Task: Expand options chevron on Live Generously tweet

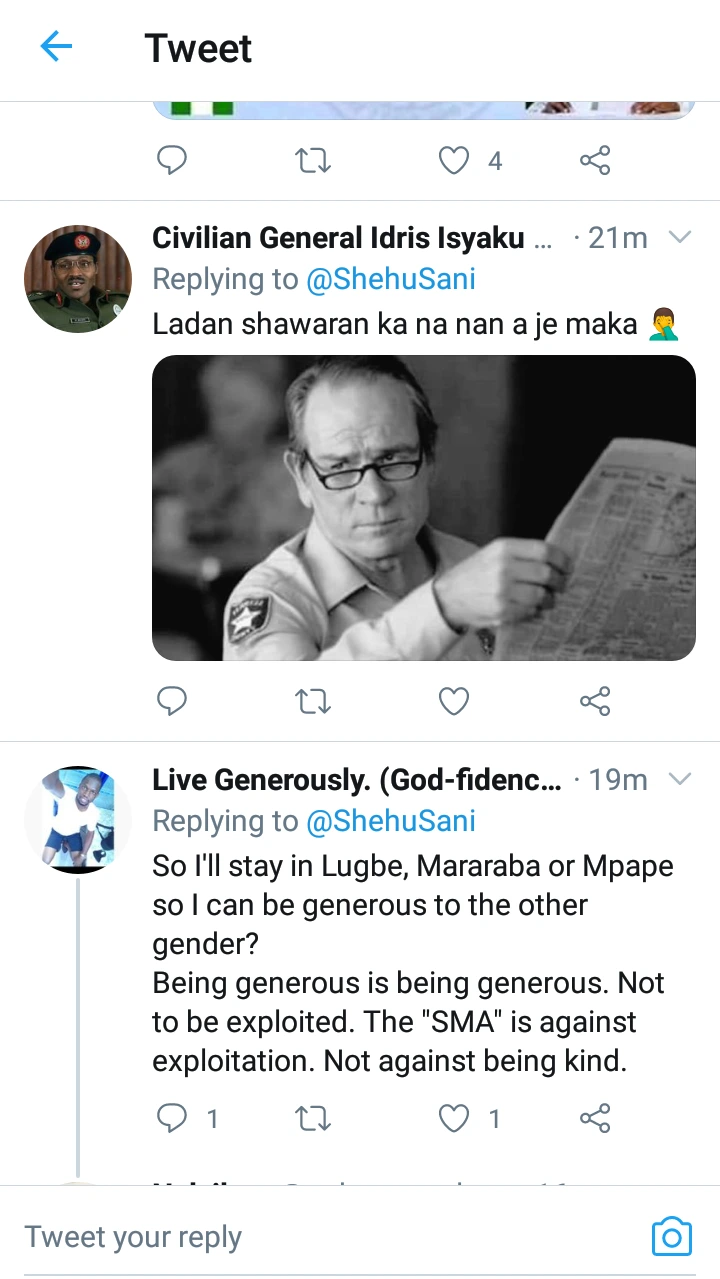Action: click(x=680, y=779)
